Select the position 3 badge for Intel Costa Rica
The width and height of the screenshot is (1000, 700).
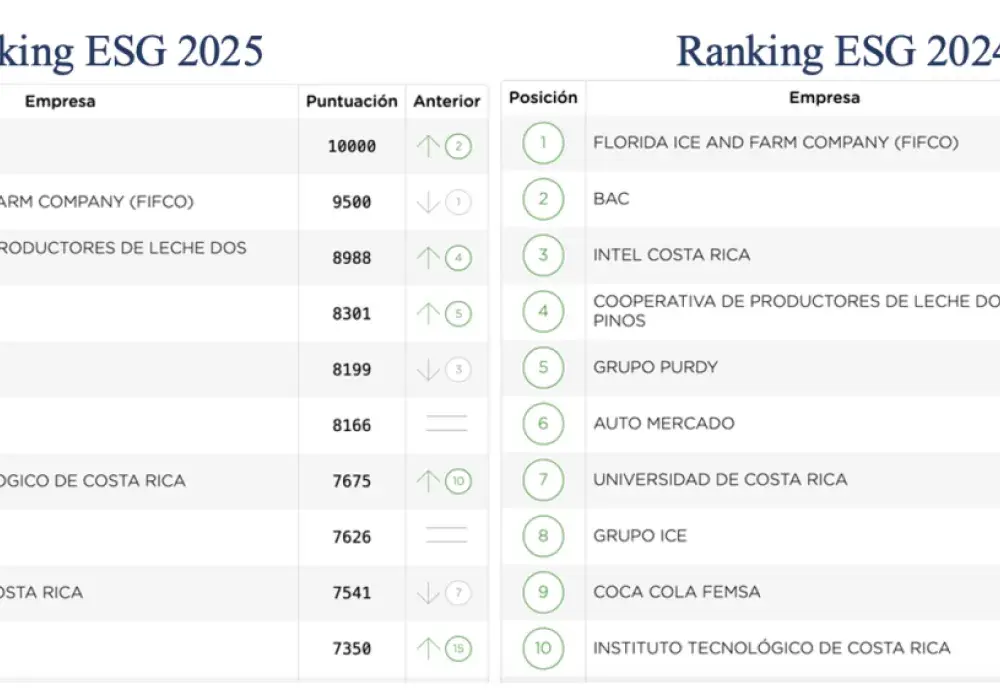tap(543, 255)
